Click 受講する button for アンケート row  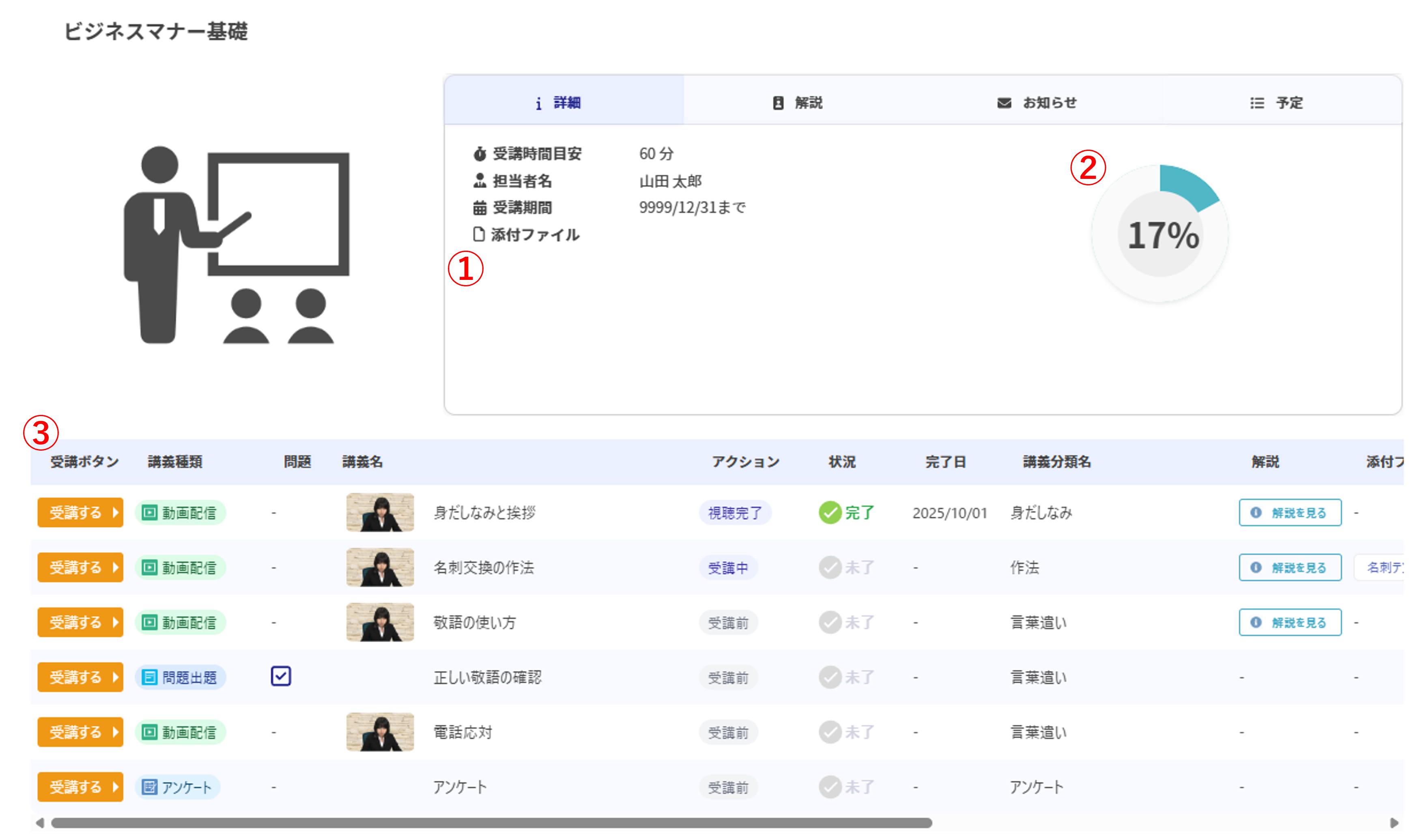click(x=80, y=787)
